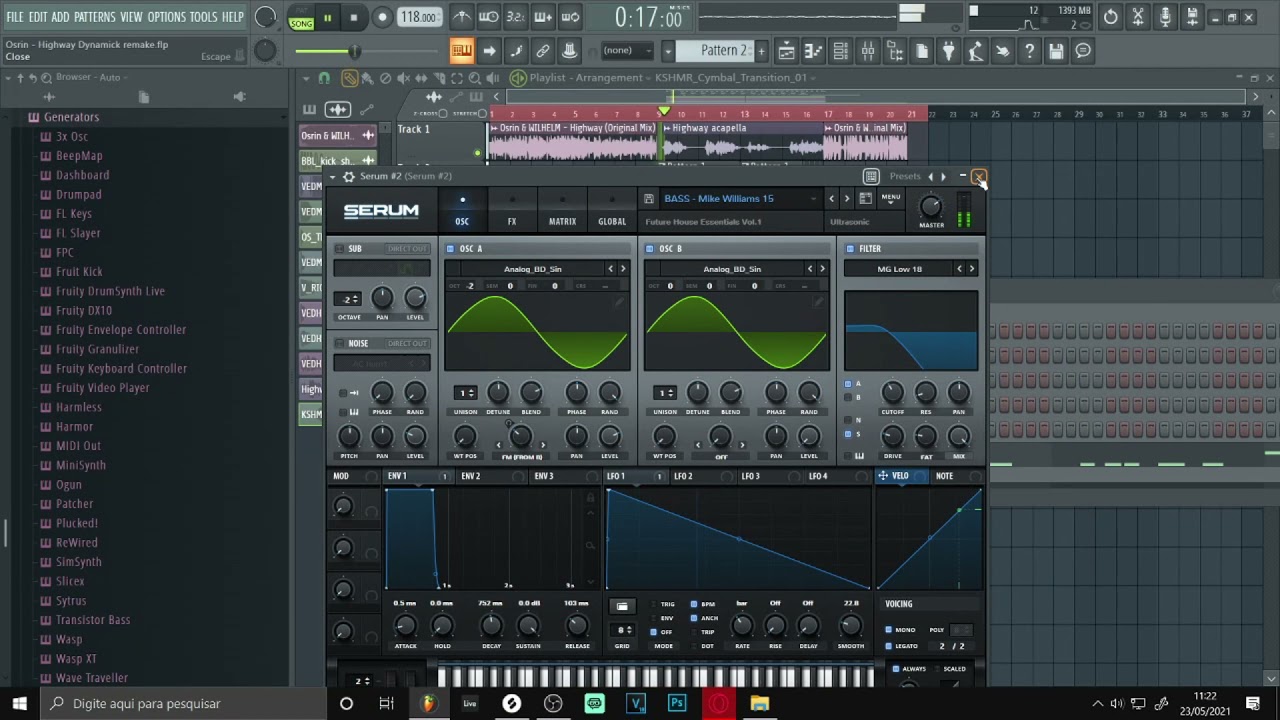The height and width of the screenshot is (720, 1280).
Task: Select Sytrus in the Generators list
Action: pos(71,601)
